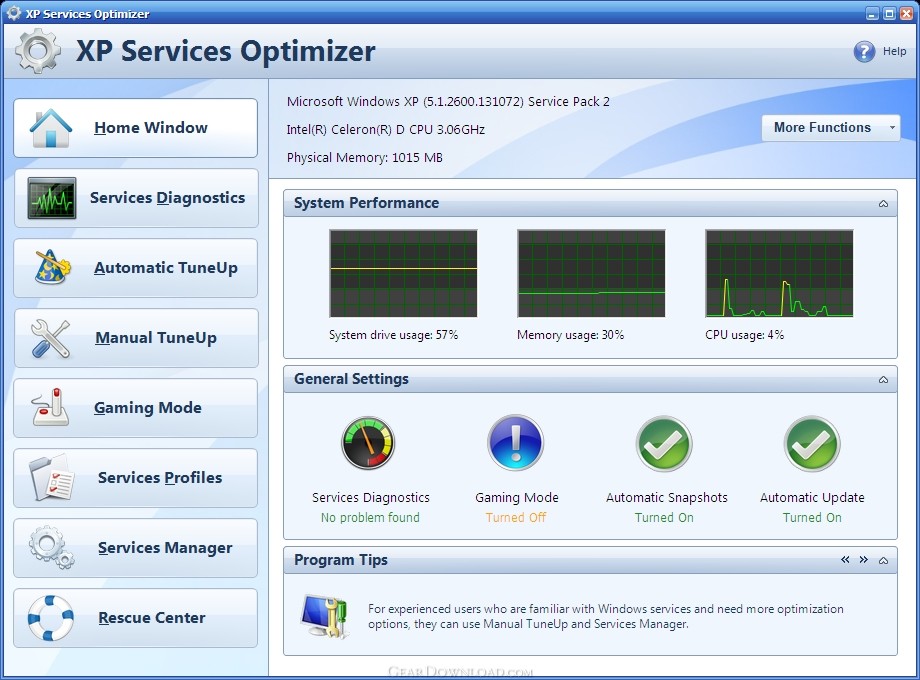Show previous program tip with left arrows
The height and width of the screenshot is (680, 920).
pyautogui.click(x=845, y=560)
